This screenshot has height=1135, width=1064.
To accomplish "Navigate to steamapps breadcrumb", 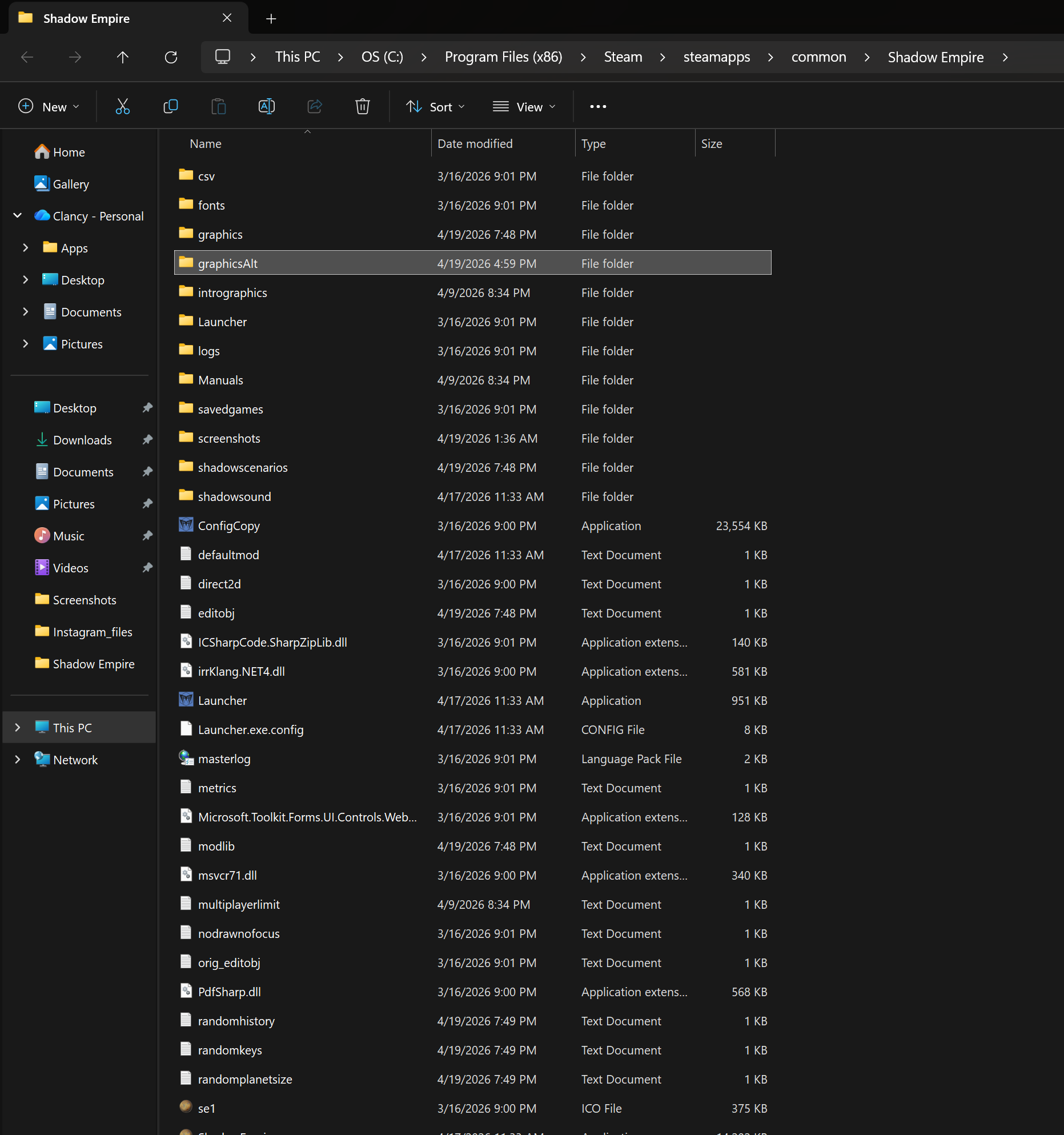I will [x=716, y=57].
